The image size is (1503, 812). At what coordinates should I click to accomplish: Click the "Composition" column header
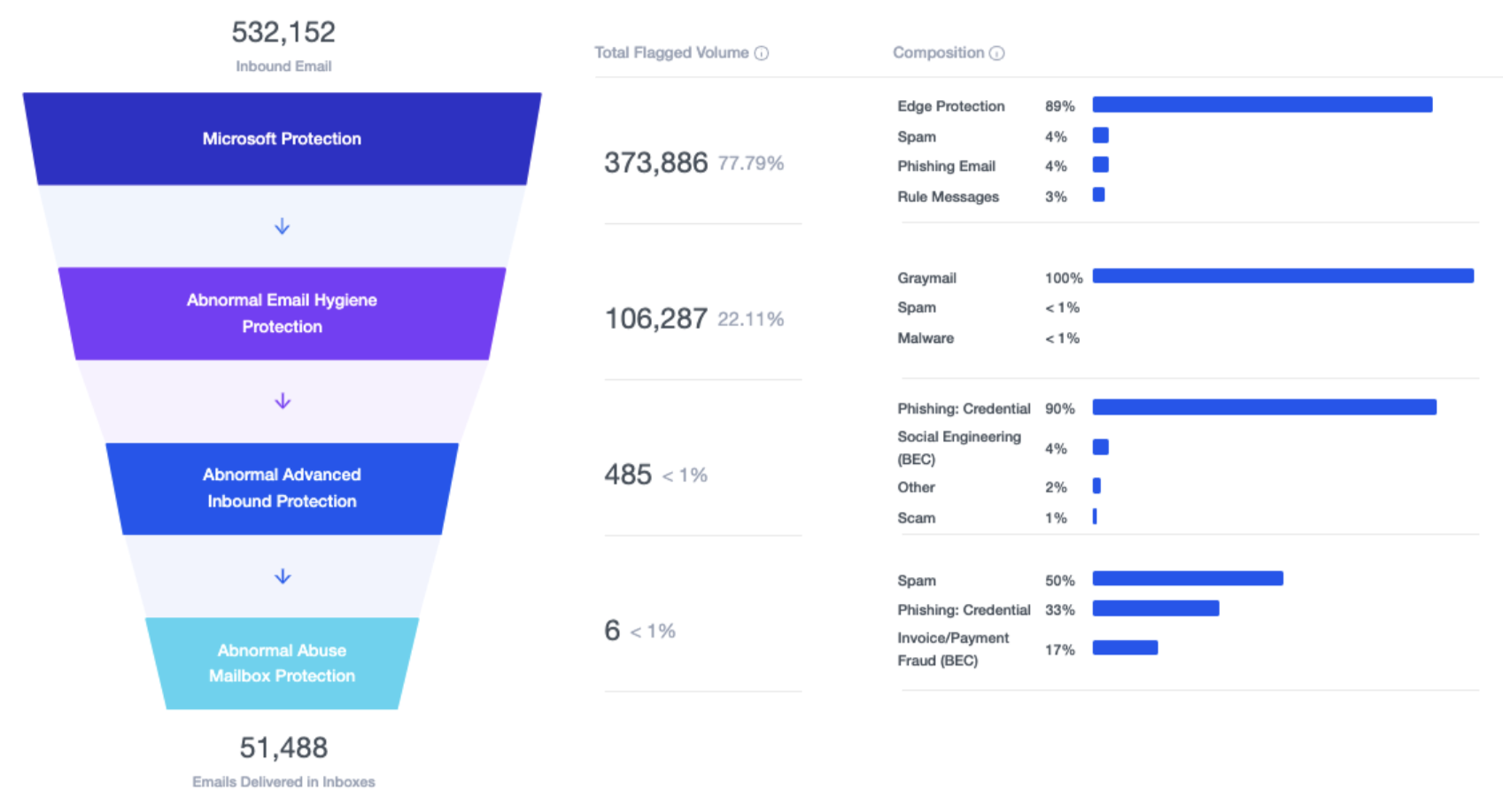click(x=938, y=53)
